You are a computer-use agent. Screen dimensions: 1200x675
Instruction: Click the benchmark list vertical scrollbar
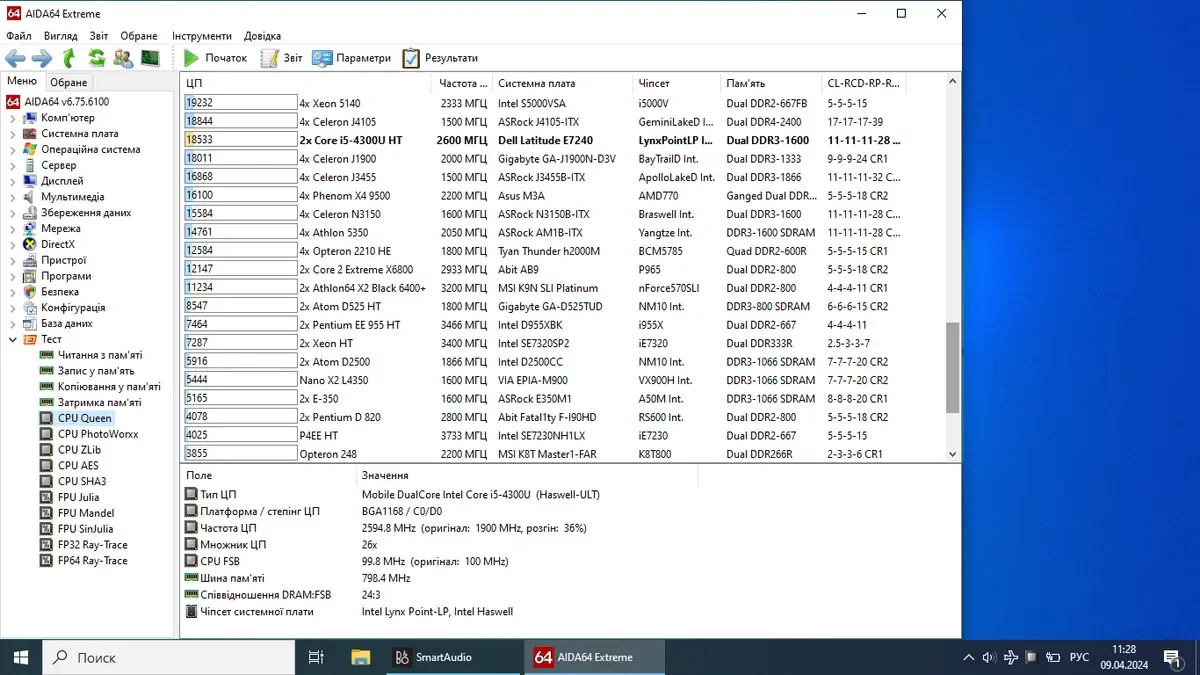pyautogui.click(x=952, y=366)
